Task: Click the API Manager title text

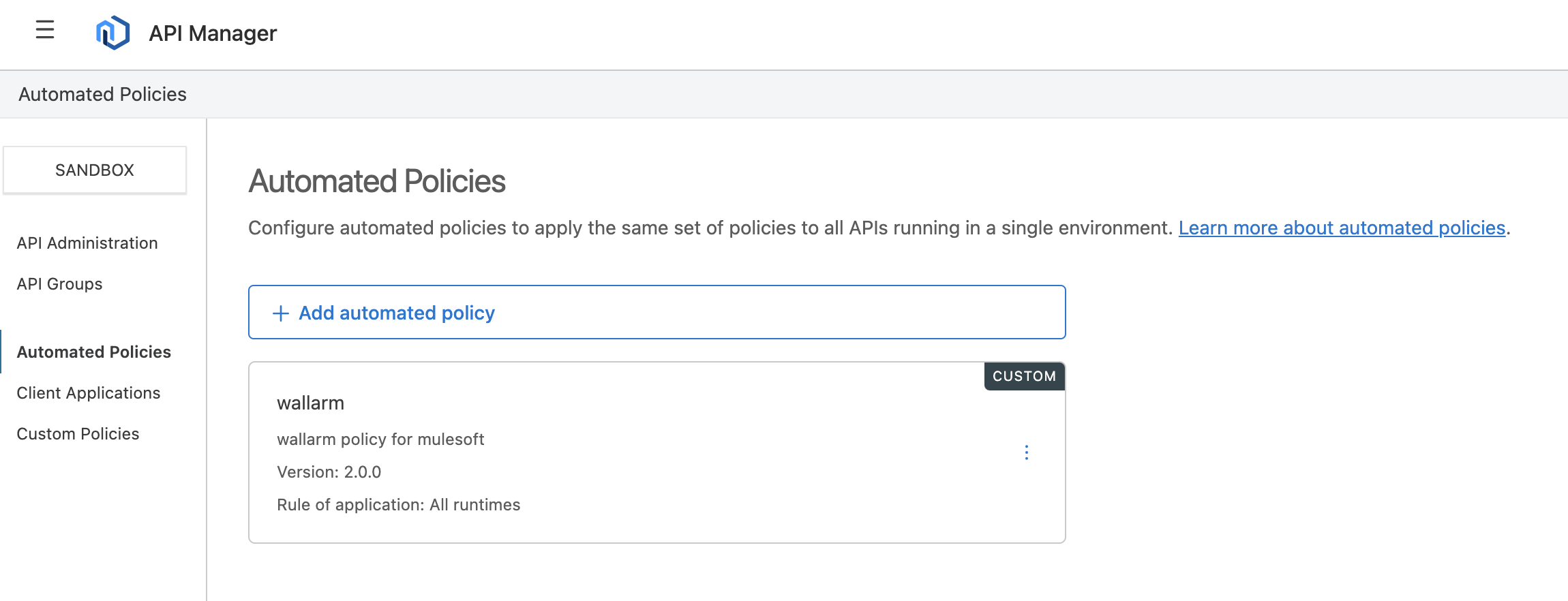Action: point(213,33)
